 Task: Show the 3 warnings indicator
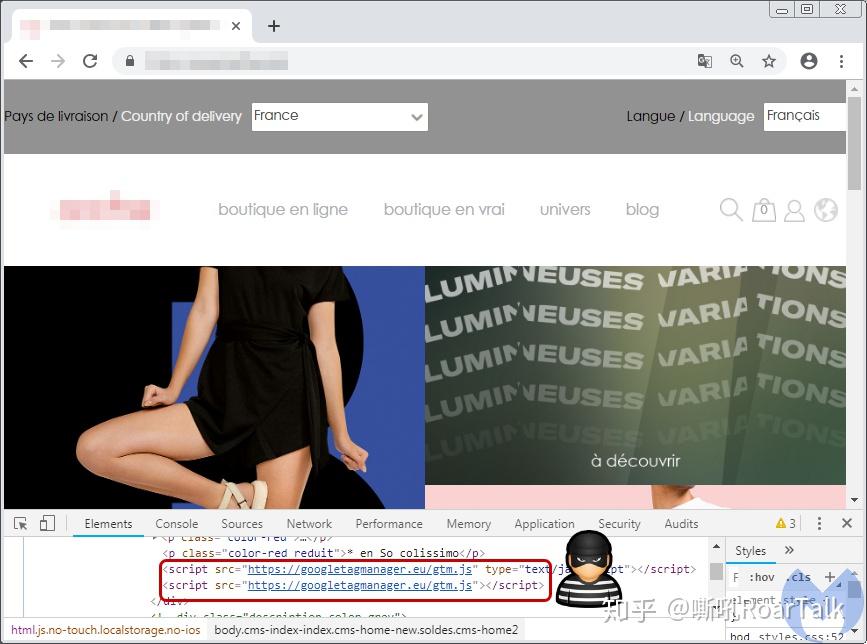click(785, 523)
